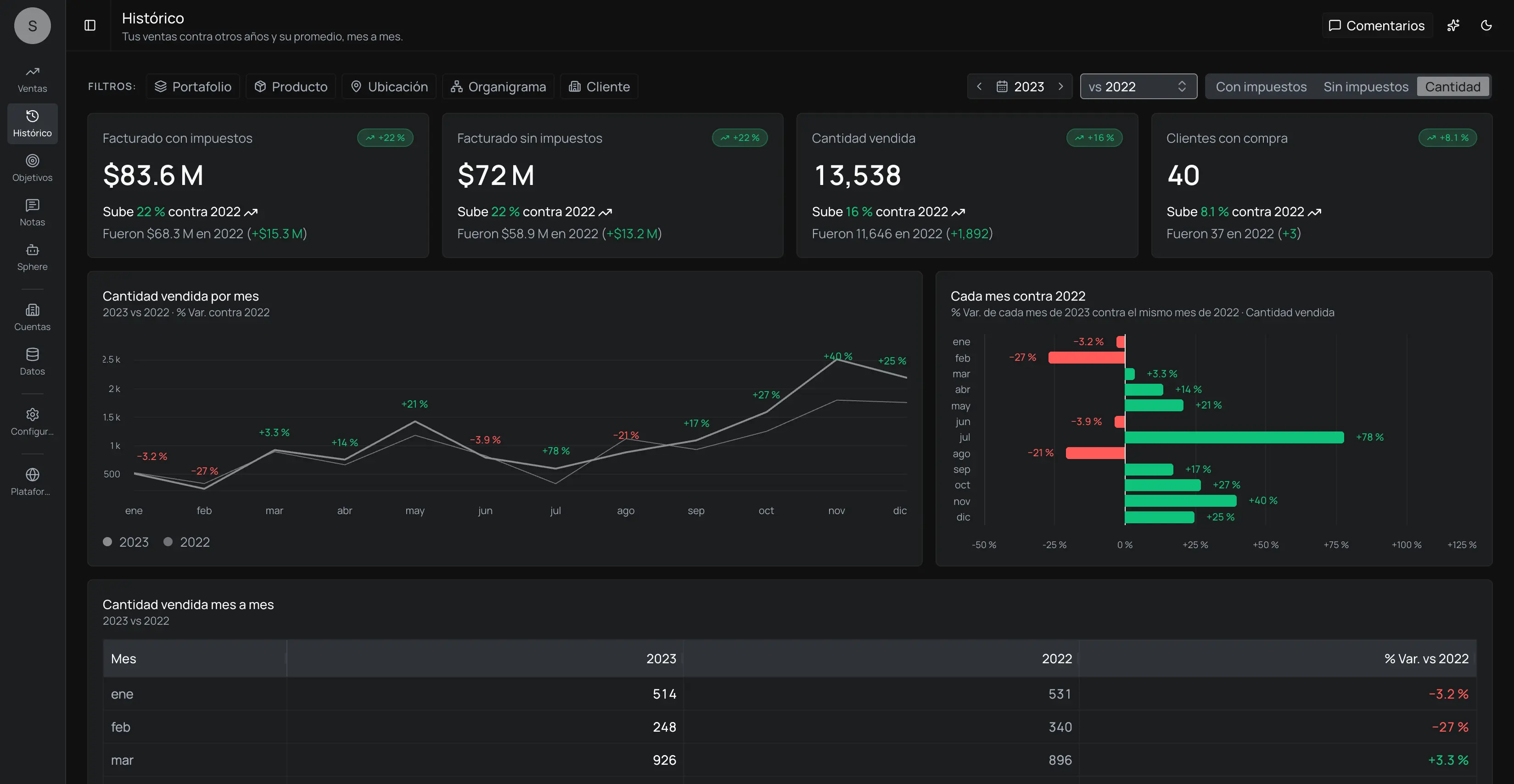Click the sparkles AI icon
This screenshot has width=1514, height=784.
(1453, 25)
